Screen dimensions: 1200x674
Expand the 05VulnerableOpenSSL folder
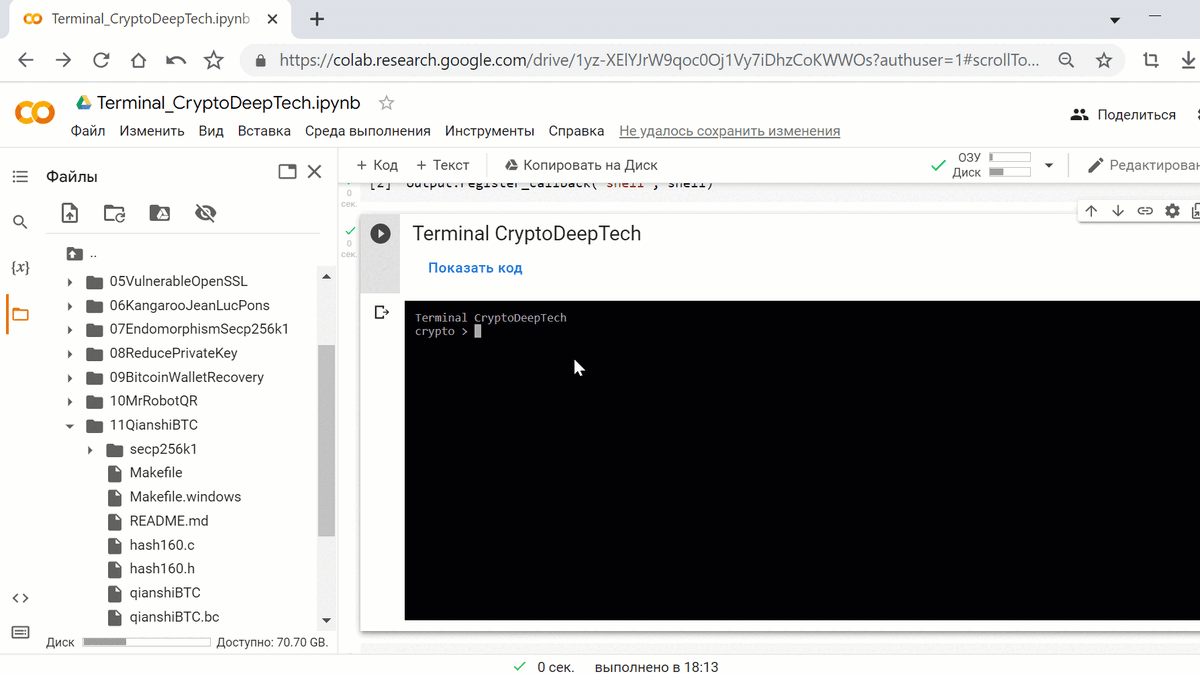69,281
